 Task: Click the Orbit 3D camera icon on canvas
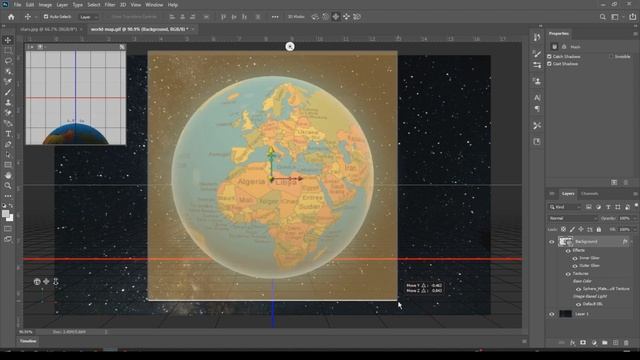(x=37, y=282)
